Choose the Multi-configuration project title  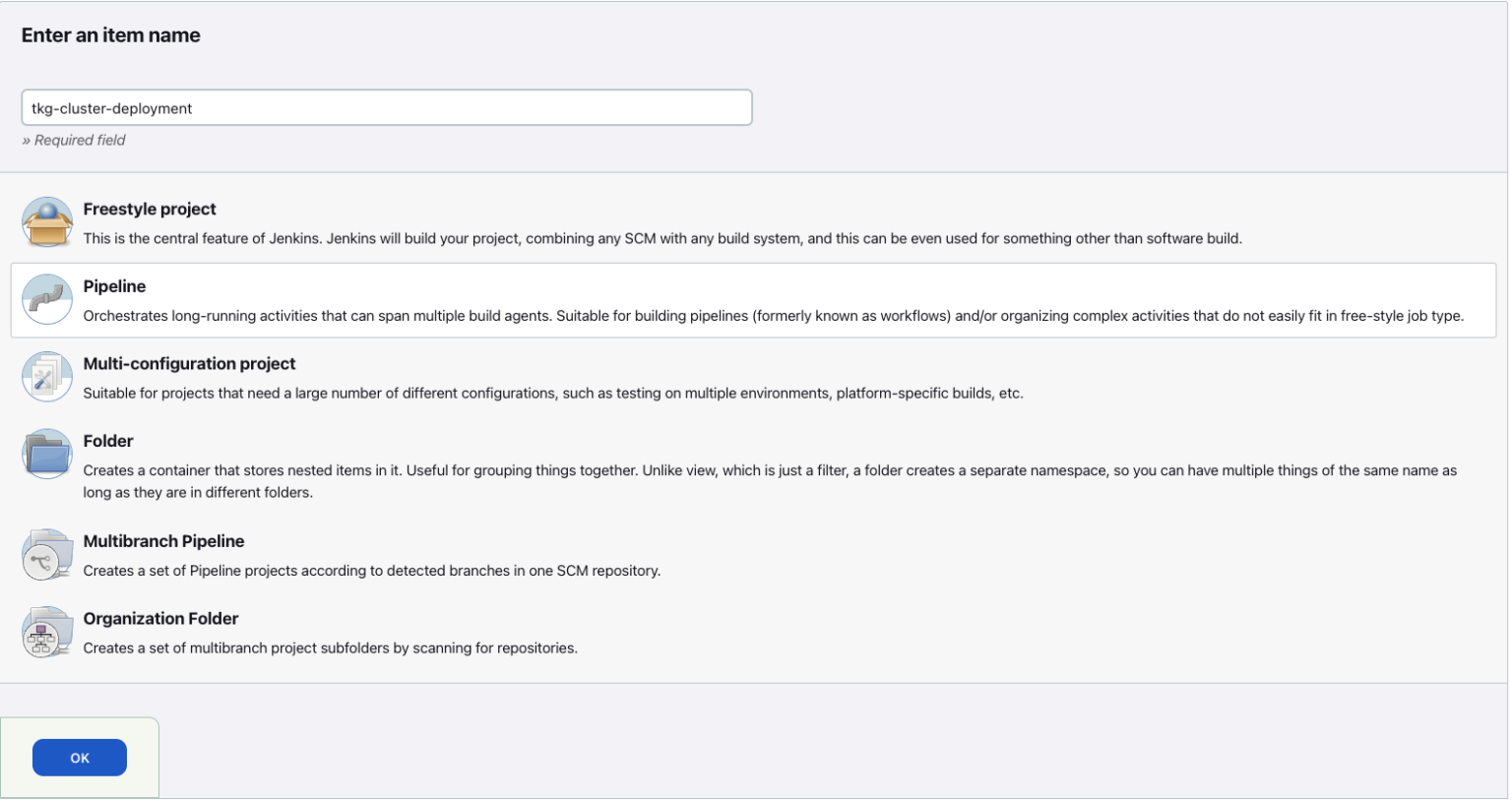(189, 364)
